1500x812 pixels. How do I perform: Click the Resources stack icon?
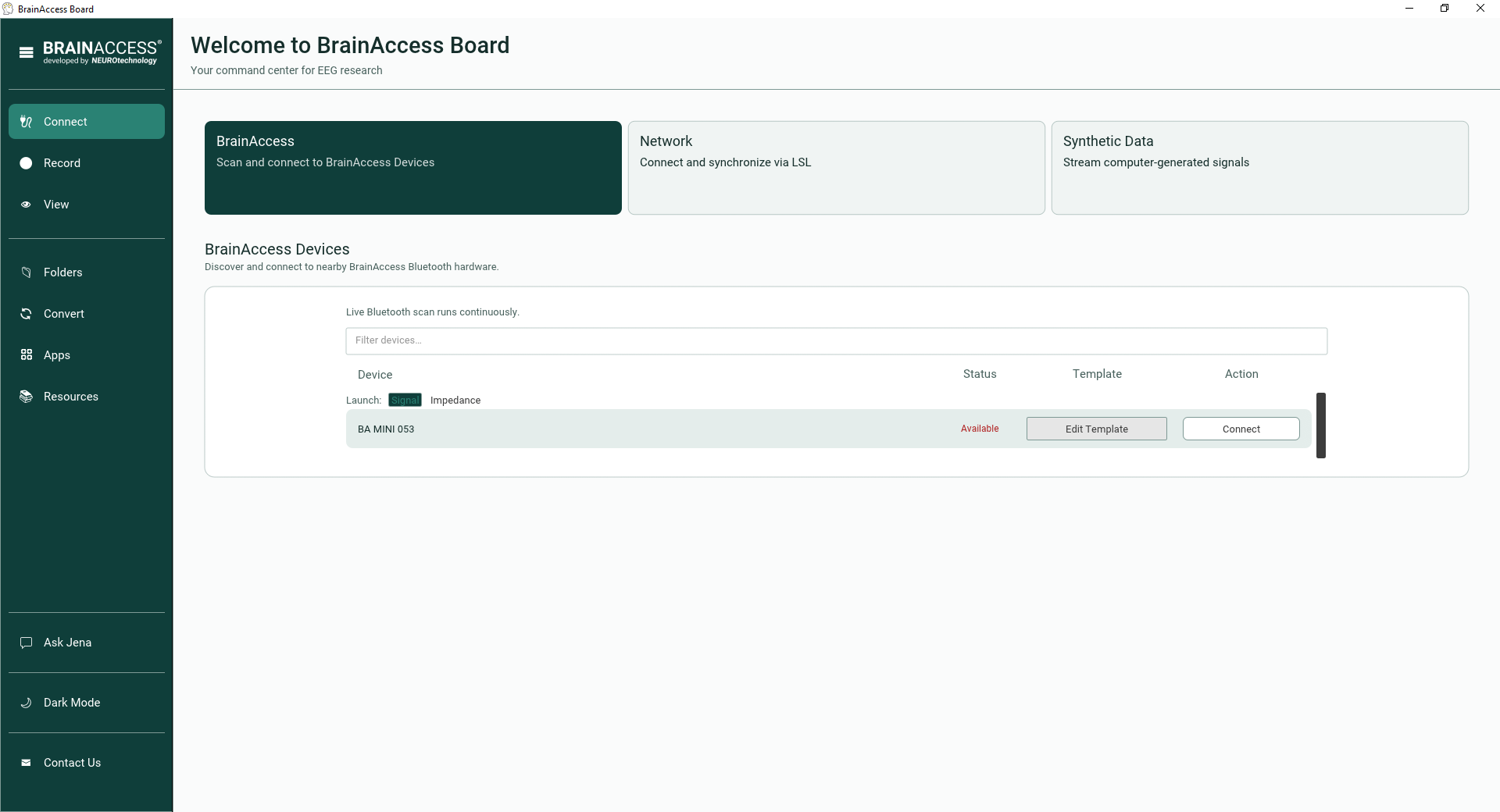[26, 397]
